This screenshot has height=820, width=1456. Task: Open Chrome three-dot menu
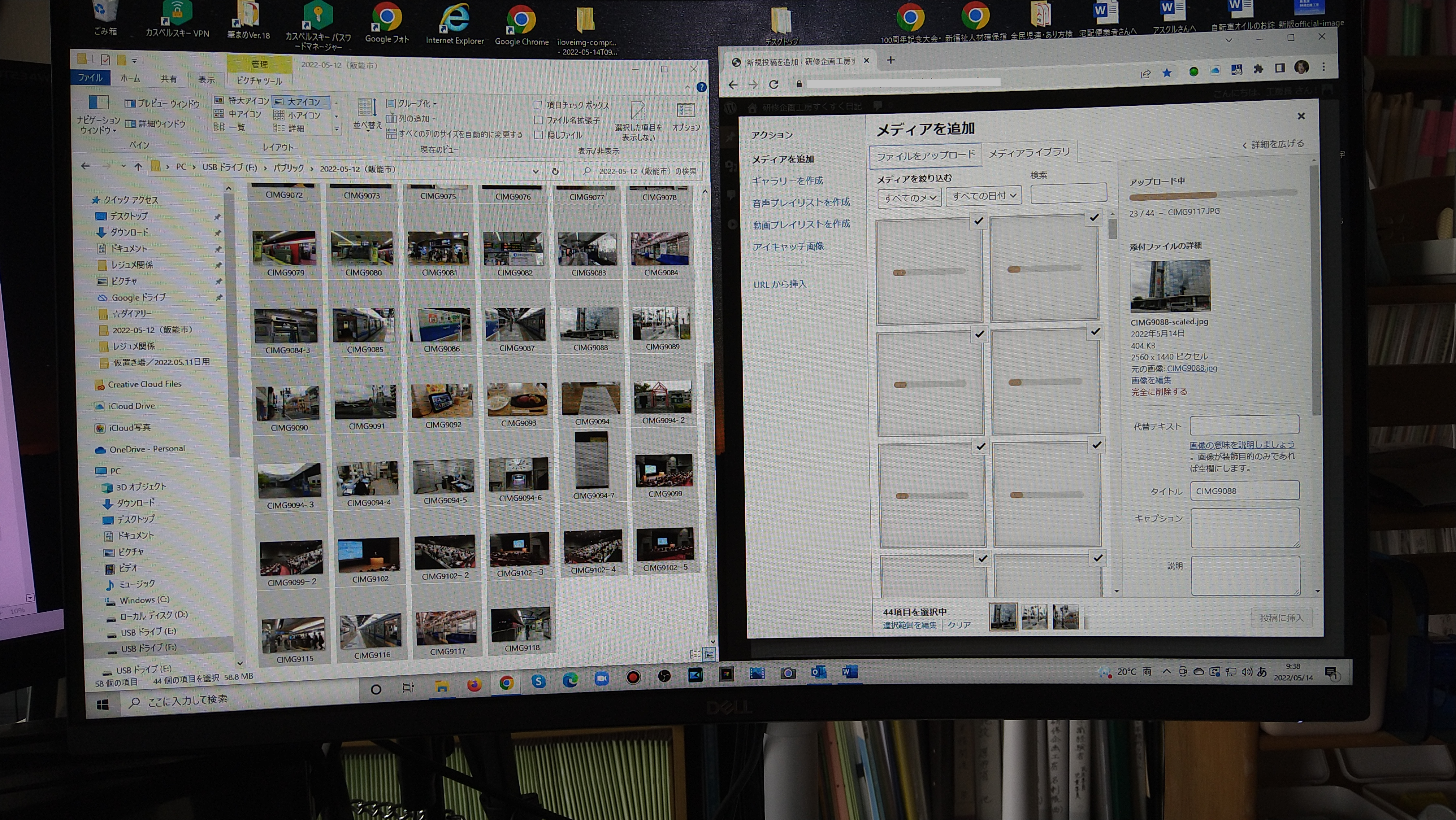pyautogui.click(x=1323, y=67)
